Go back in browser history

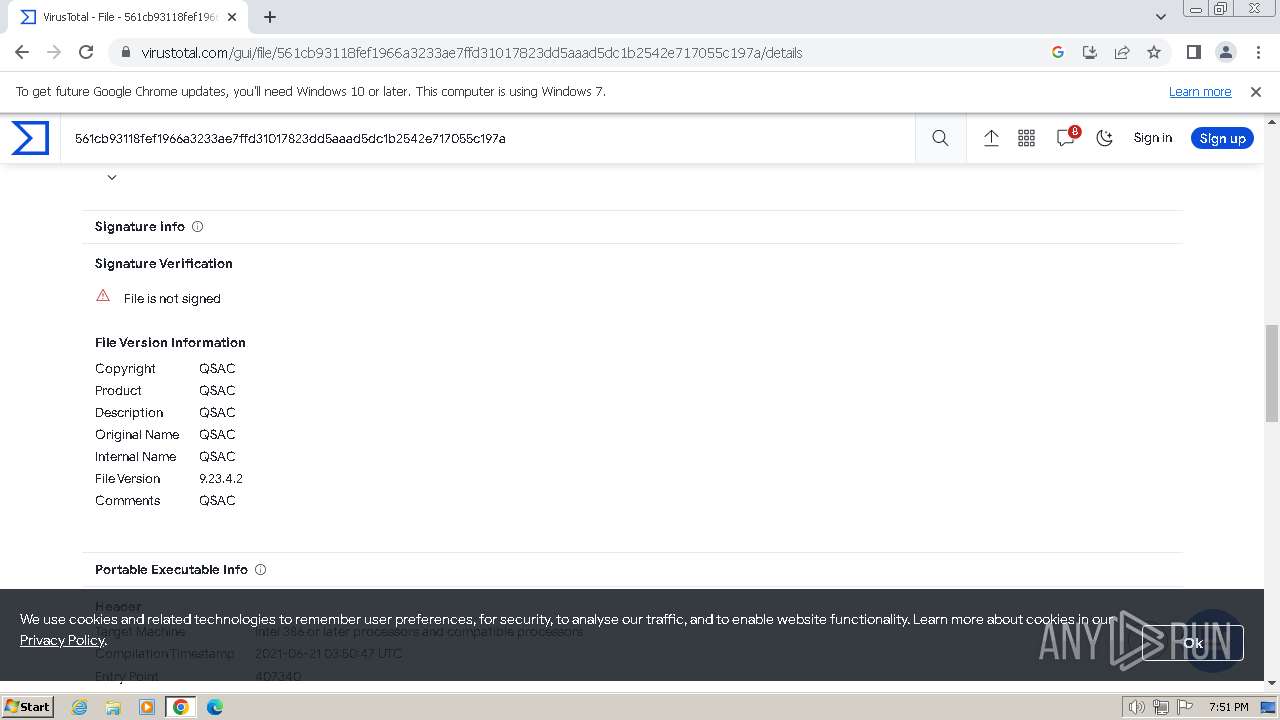pyautogui.click(x=22, y=52)
